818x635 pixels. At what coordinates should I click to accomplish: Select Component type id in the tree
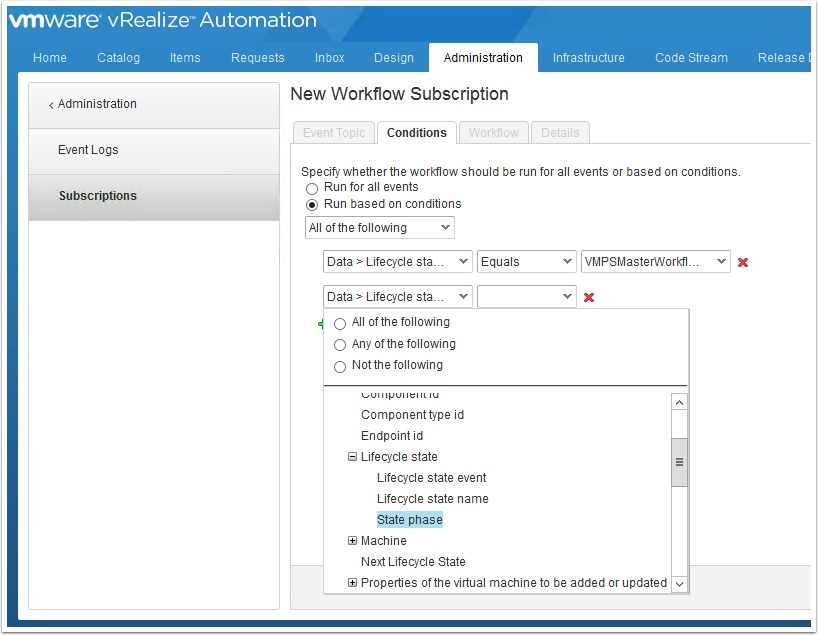coord(412,415)
